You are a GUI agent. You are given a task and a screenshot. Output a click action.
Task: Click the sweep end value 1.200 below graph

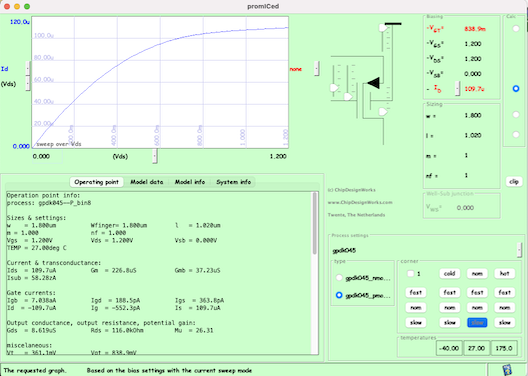click(x=278, y=156)
